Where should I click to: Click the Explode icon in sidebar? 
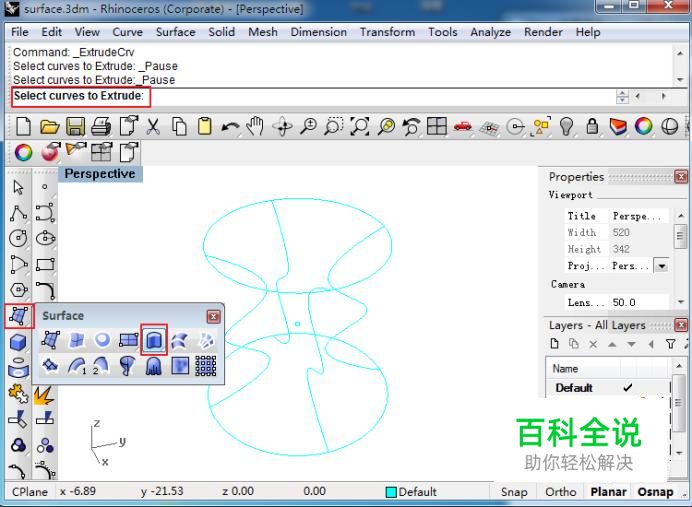pos(45,395)
